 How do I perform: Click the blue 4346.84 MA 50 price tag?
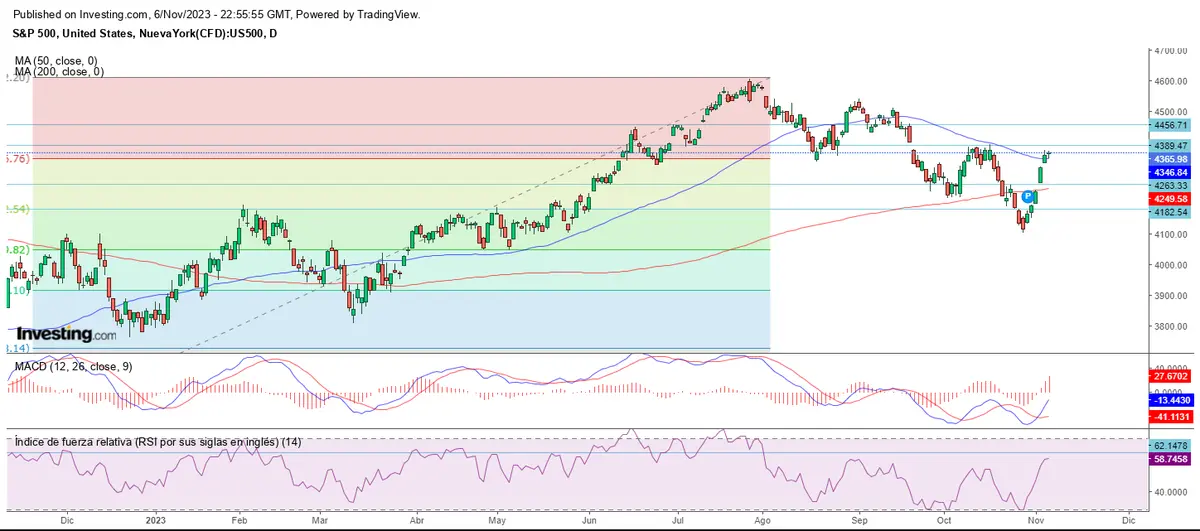point(1169,172)
